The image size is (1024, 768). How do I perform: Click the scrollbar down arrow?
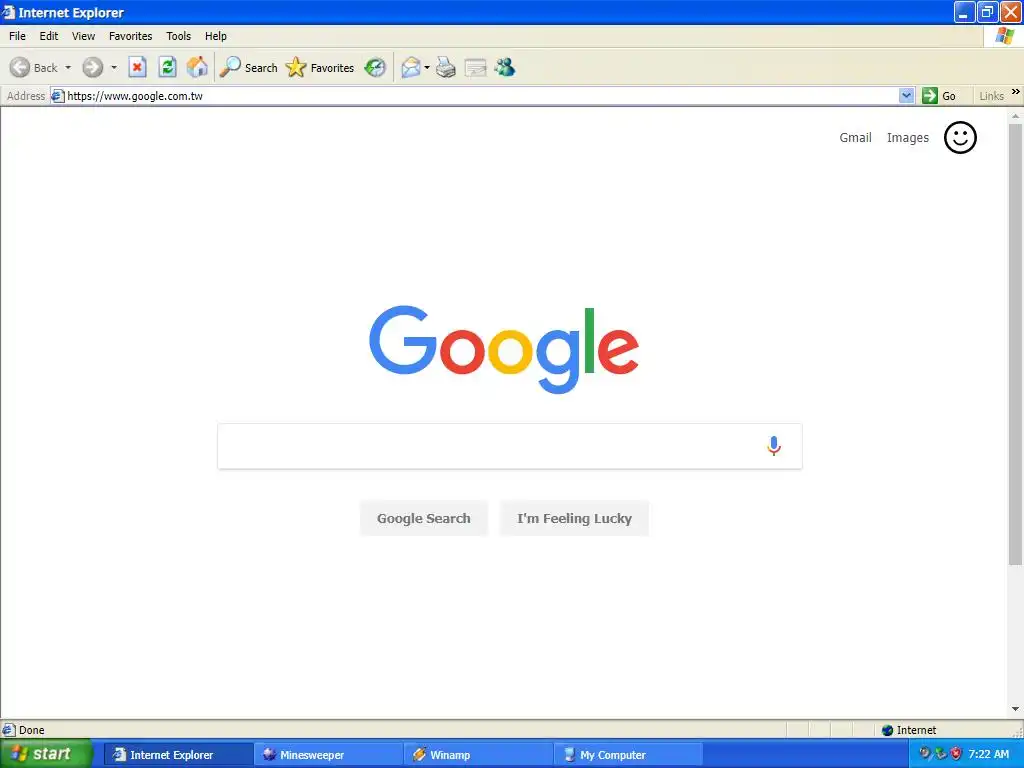click(1015, 709)
